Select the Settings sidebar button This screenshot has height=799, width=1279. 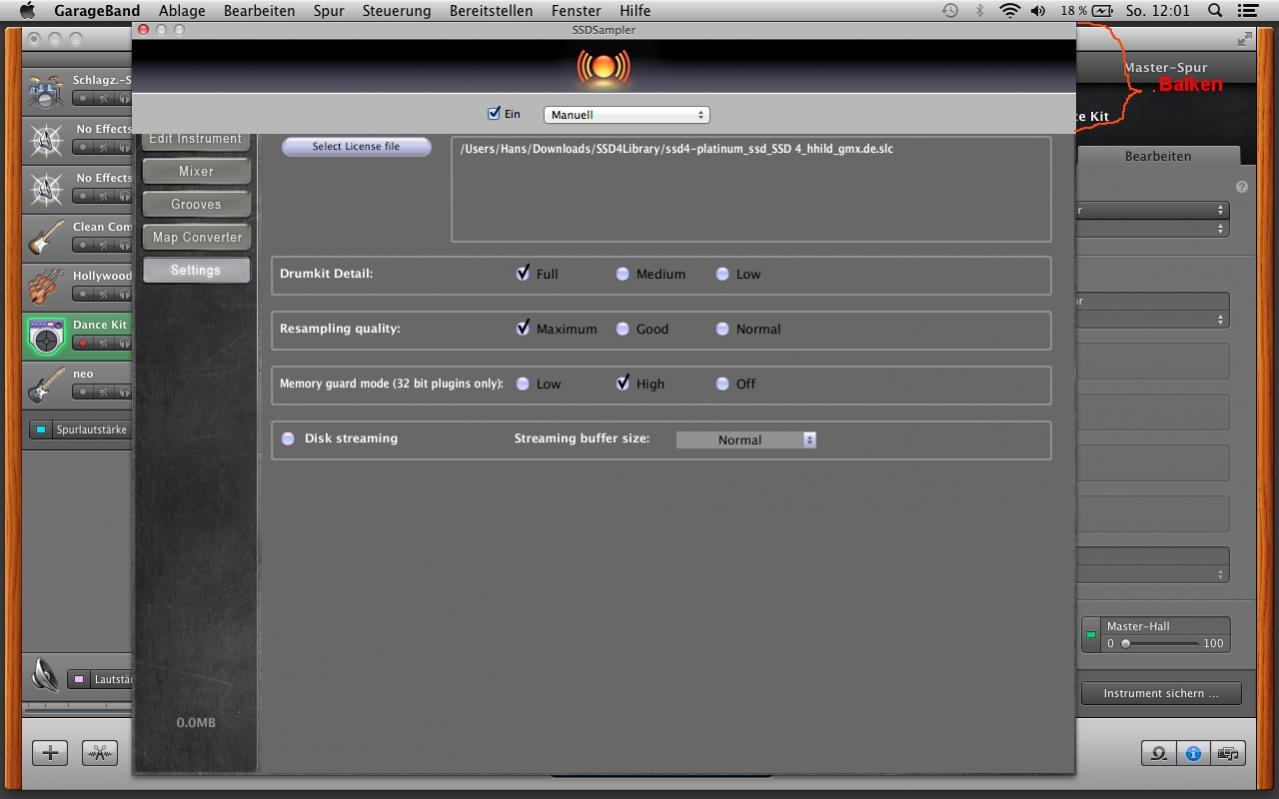click(196, 270)
